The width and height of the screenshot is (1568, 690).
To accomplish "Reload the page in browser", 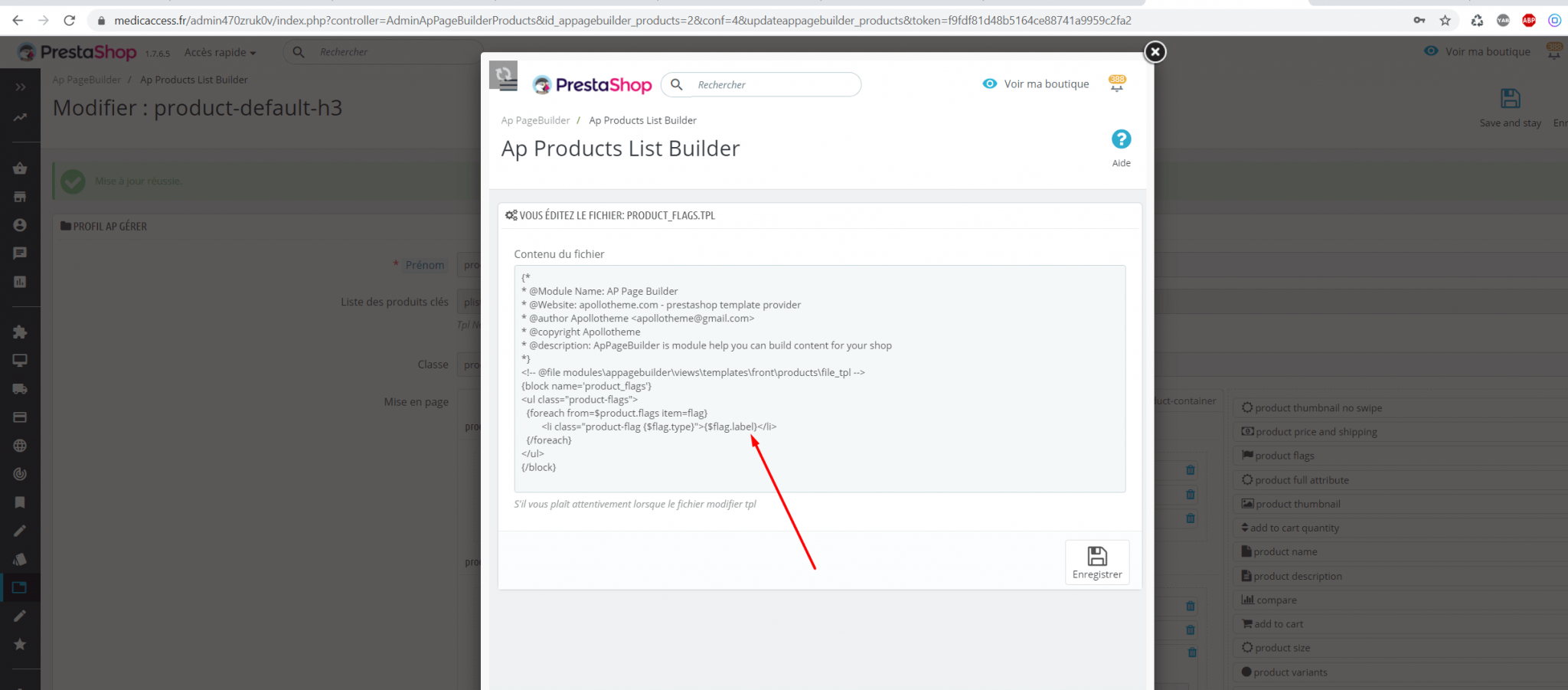I will point(70,21).
